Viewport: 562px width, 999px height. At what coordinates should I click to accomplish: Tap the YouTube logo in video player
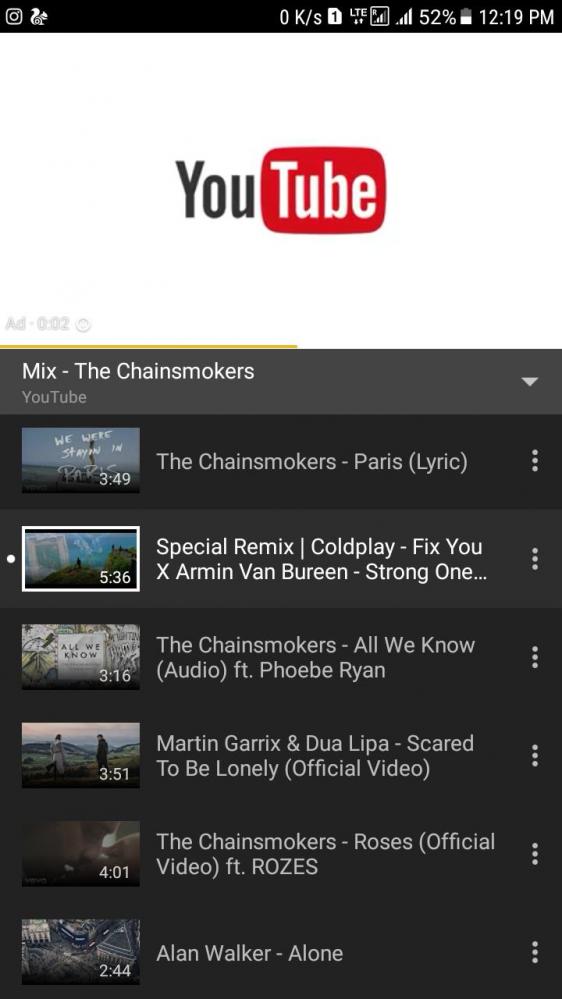[x=280, y=190]
